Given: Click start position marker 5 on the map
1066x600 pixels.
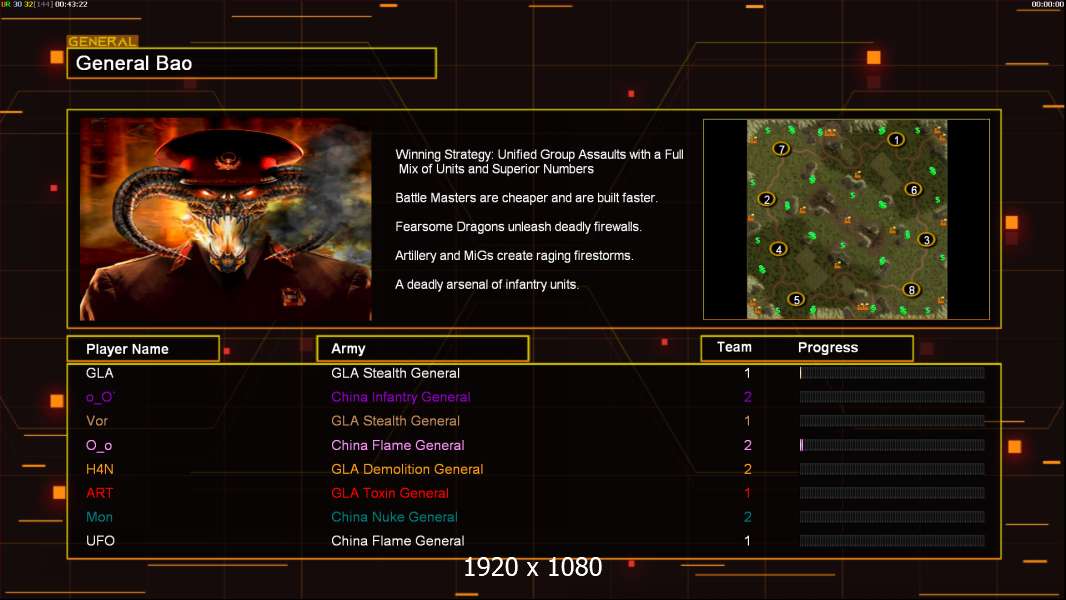Looking at the screenshot, I should click(x=796, y=299).
